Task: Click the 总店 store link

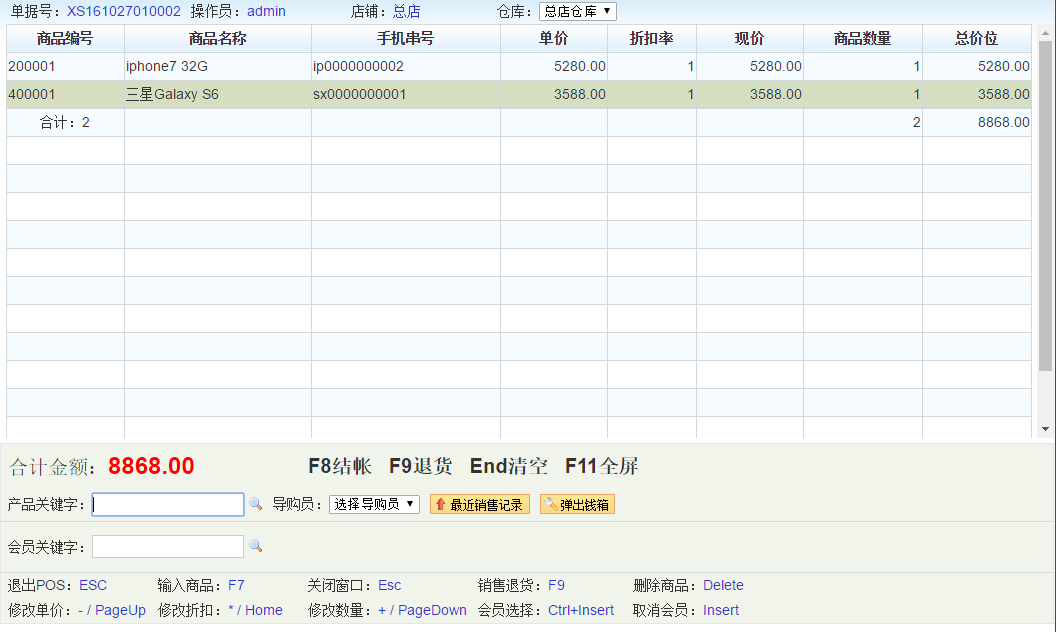Action: (x=406, y=12)
